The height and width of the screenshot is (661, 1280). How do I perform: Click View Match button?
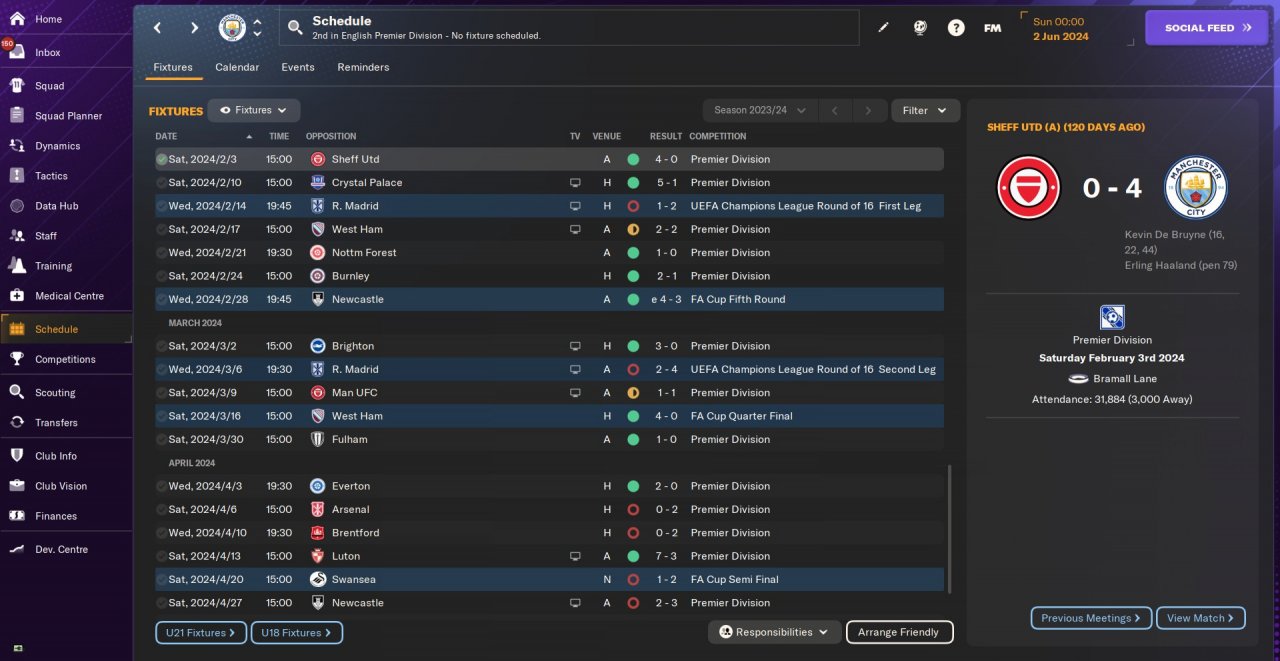(1201, 618)
